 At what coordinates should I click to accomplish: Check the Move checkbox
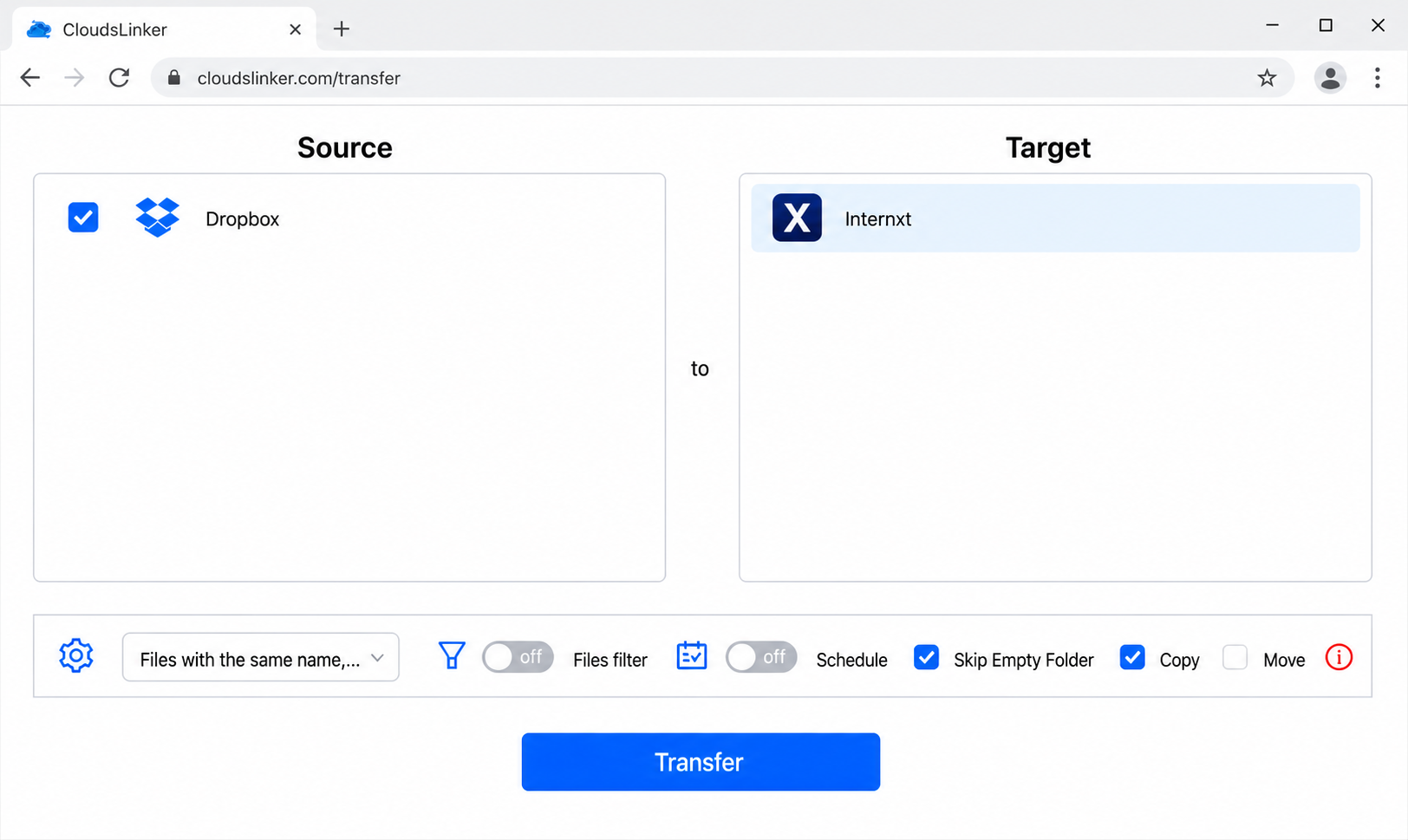tap(1235, 658)
